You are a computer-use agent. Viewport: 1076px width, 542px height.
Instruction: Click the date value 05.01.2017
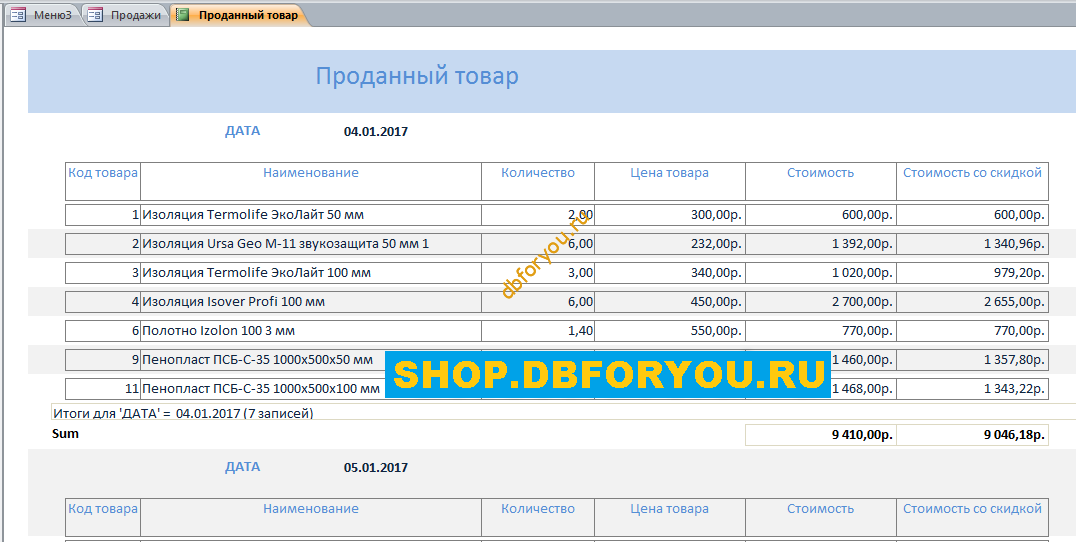(375, 468)
